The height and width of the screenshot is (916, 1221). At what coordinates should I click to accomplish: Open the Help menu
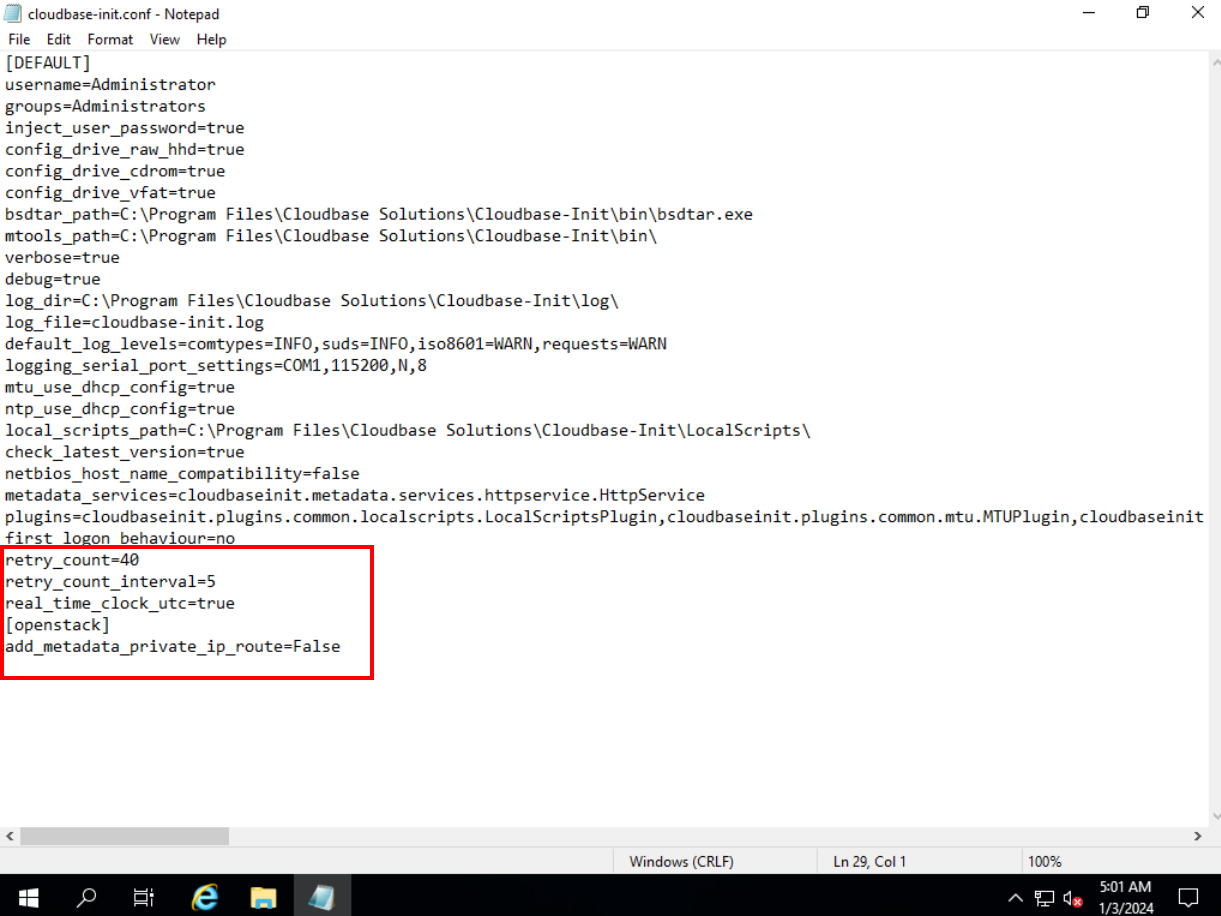[211, 39]
